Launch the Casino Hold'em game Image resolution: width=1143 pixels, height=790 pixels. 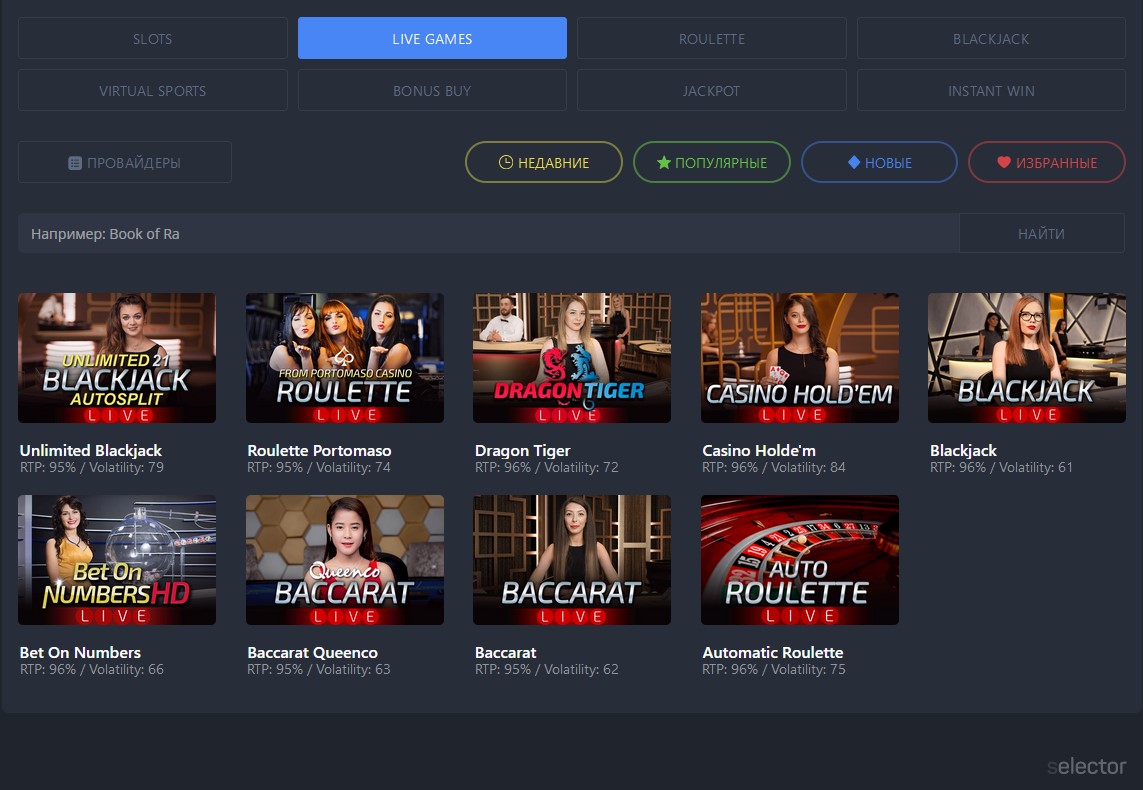point(799,357)
